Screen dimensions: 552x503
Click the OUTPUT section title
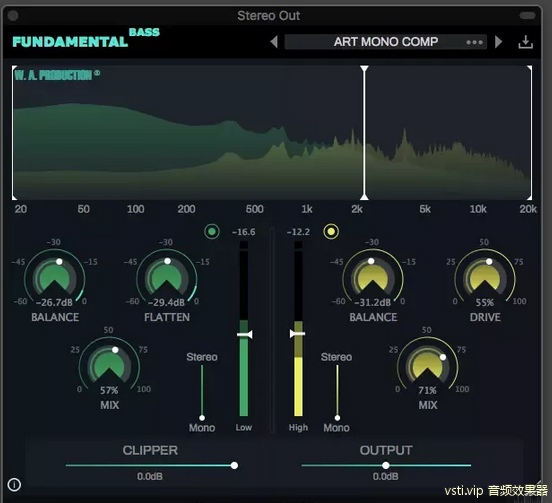[x=386, y=450]
